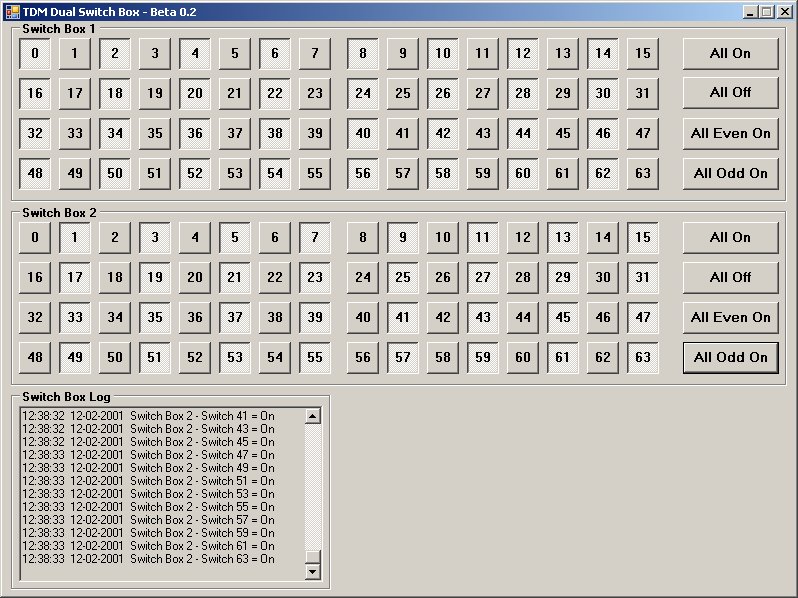This screenshot has width=798, height=598.
Task: Toggle switch 33 in Switch Box 2
Action: 75,318
